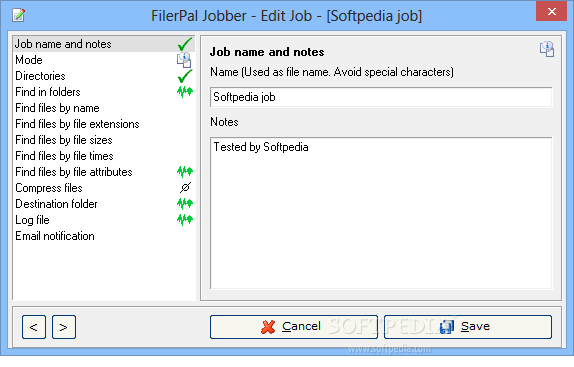Click inside the Notes text area

pos(381,213)
